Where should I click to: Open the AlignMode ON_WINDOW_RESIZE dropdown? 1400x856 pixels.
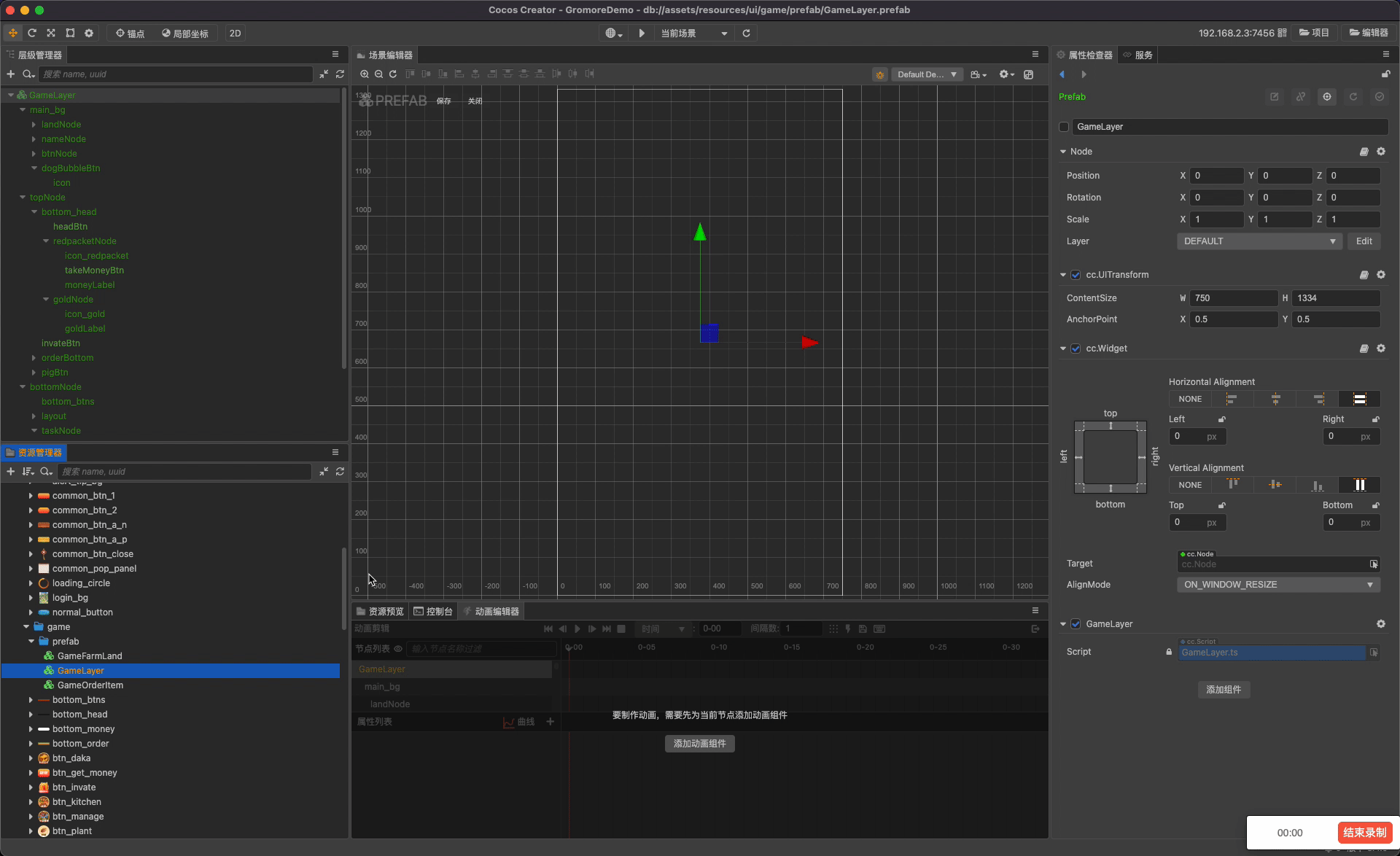1278,585
